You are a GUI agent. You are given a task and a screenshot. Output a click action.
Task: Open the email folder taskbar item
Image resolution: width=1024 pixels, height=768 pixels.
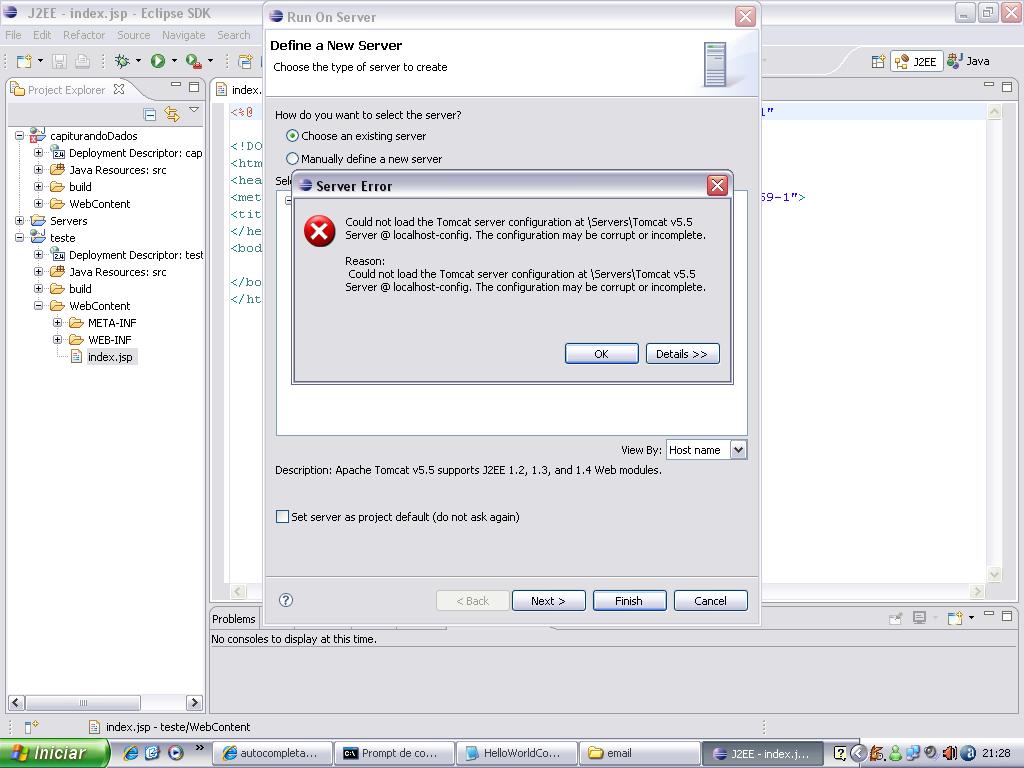tap(639, 753)
